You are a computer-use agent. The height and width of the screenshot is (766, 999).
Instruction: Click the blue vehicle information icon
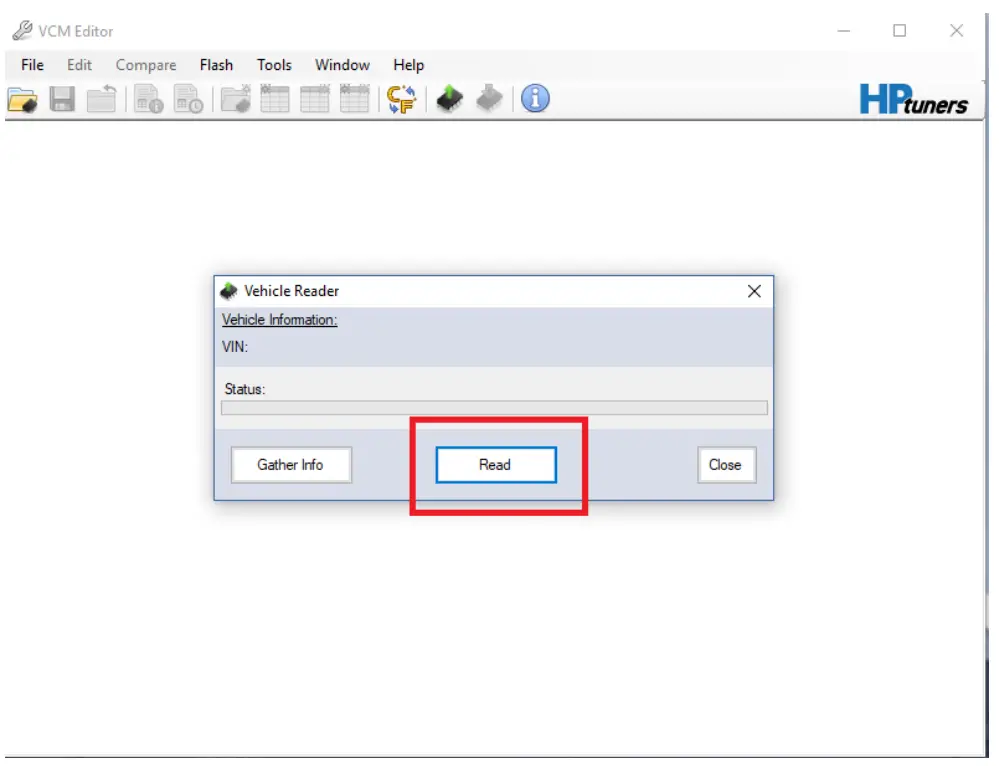[x=533, y=98]
